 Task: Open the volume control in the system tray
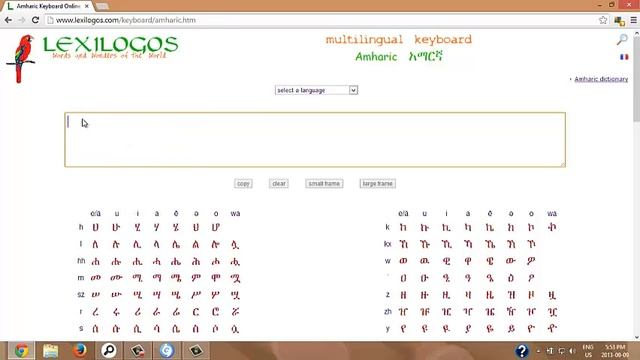(x=572, y=351)
